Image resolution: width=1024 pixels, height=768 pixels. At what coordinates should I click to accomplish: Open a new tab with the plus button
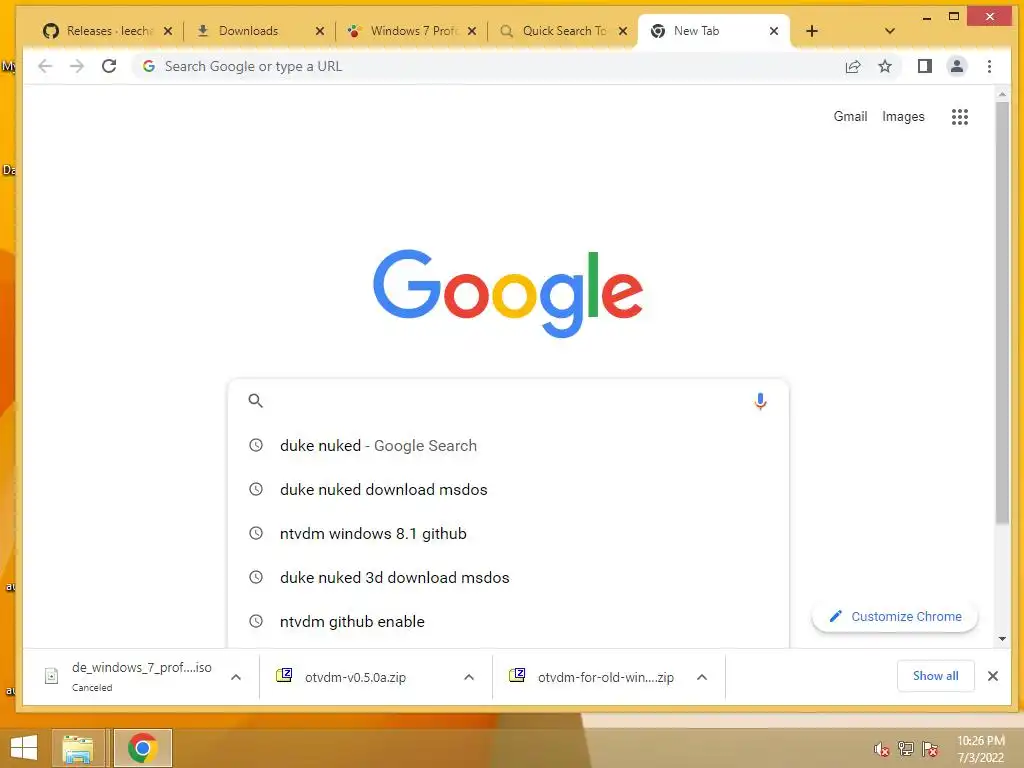pyautogui.click(x=812, y=31)
